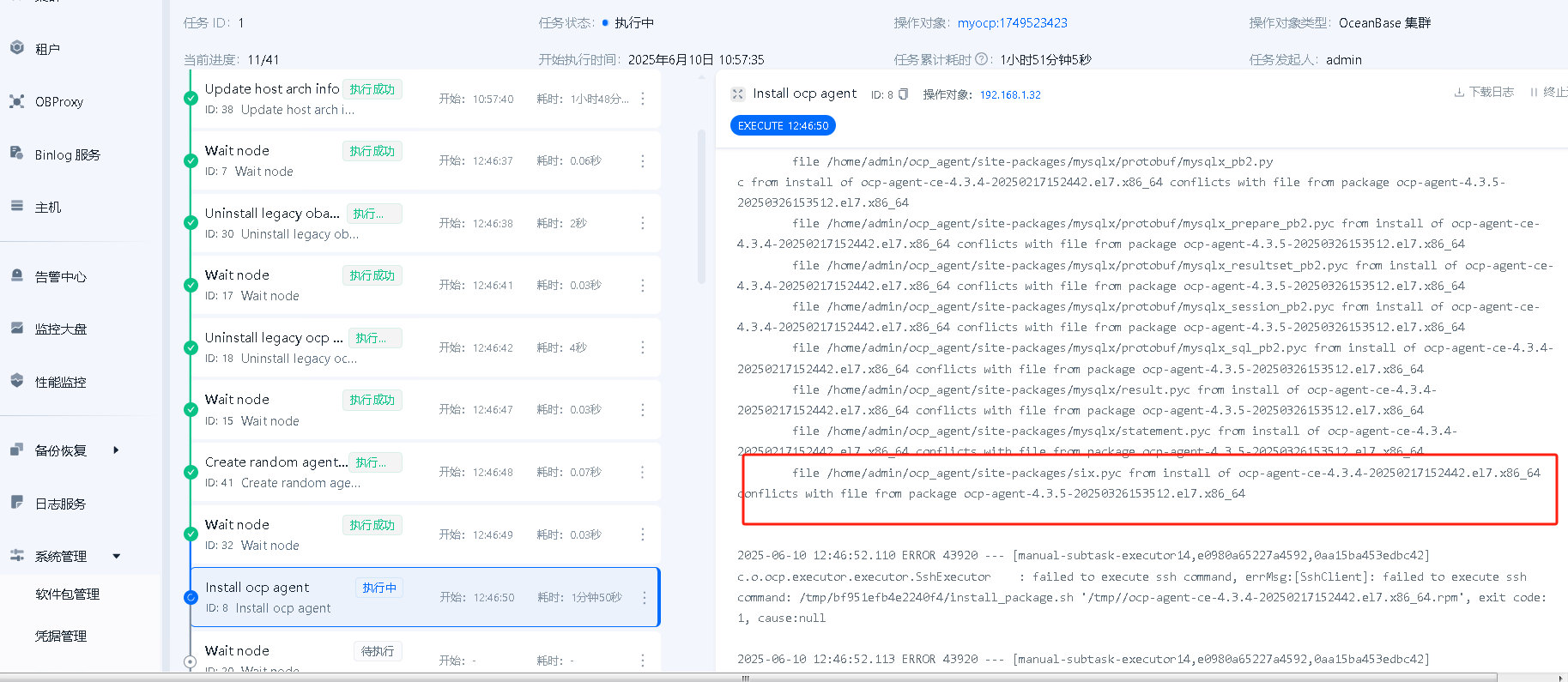Click the blue running marker for Install ocp agent

pyautogui.click(x=191, y=597)
